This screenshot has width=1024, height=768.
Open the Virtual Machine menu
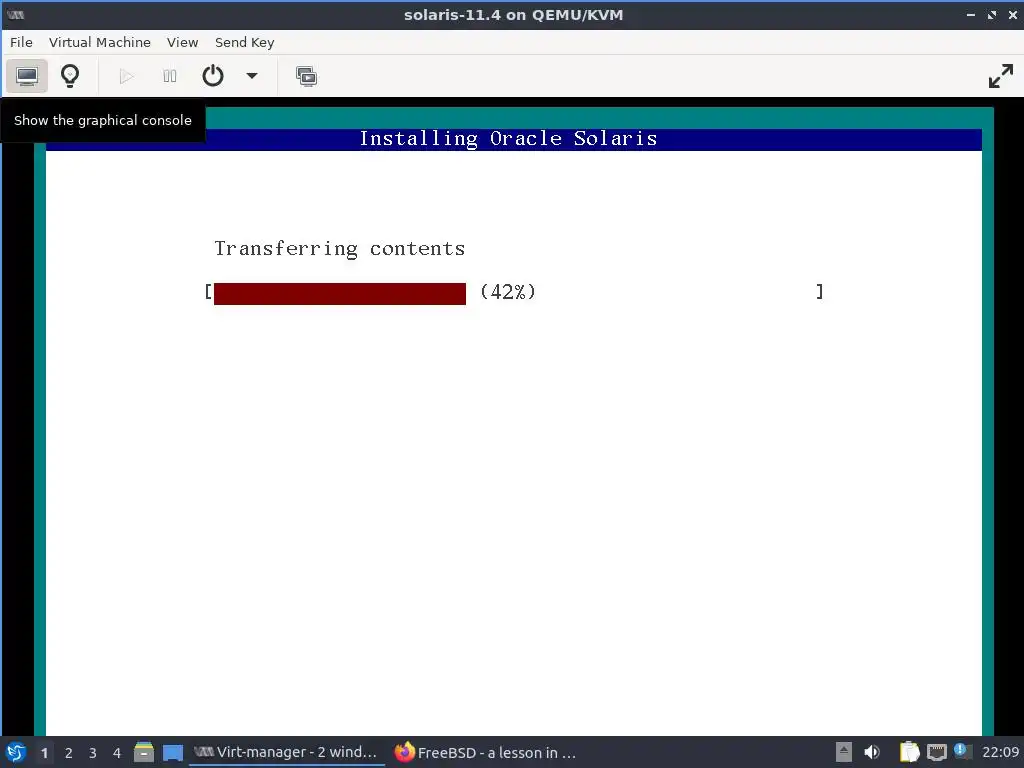click(99, 42)
